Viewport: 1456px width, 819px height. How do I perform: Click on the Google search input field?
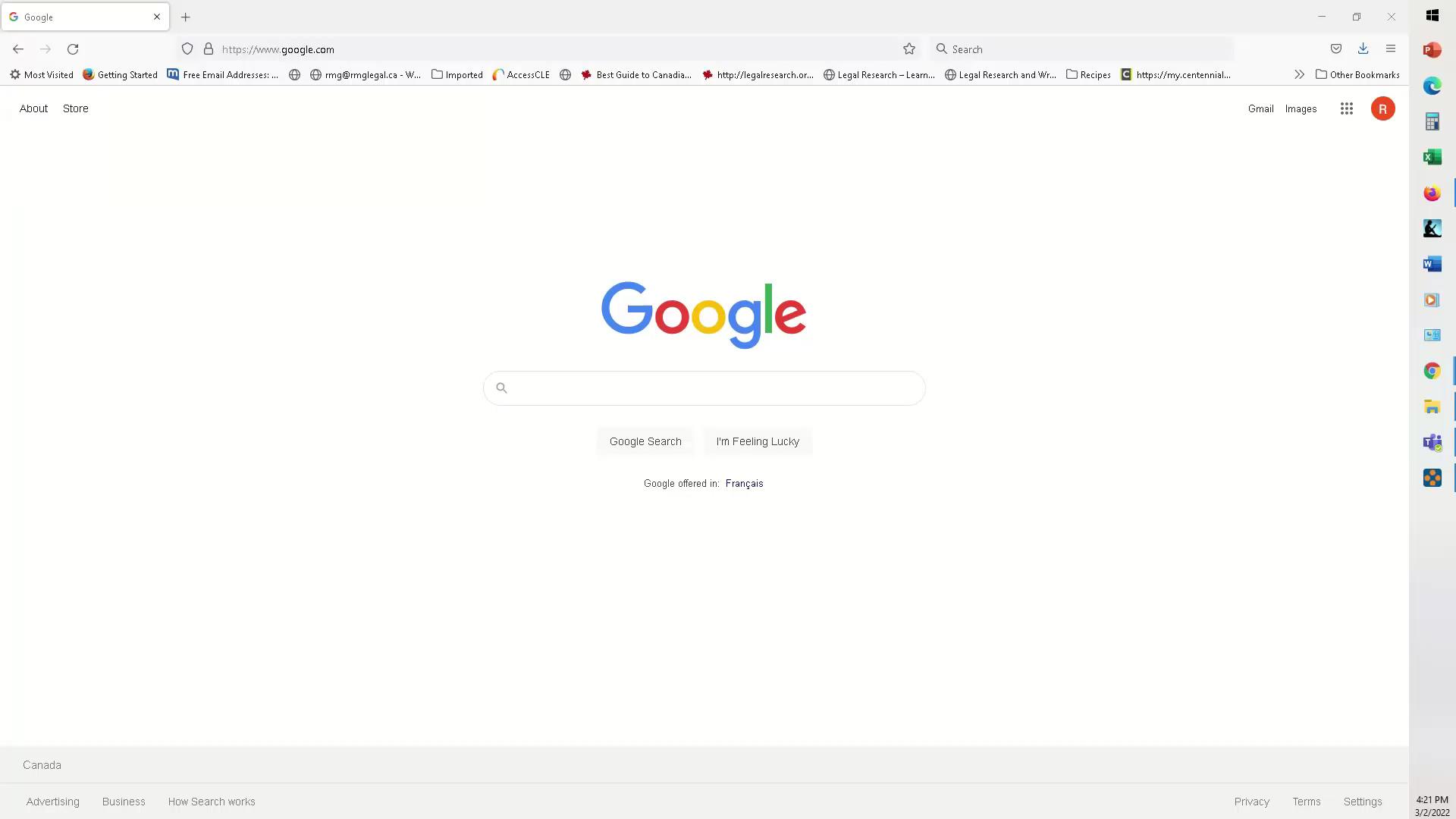click(x=703, y=388)
